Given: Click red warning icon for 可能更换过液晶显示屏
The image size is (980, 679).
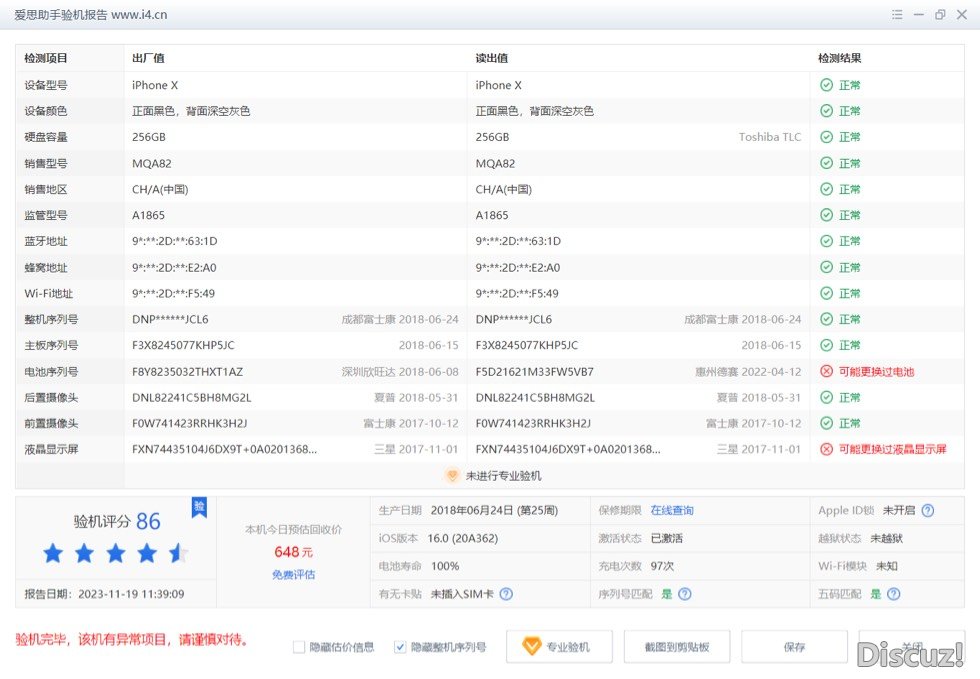Looking at the screenshot, I should click(826, 449).
